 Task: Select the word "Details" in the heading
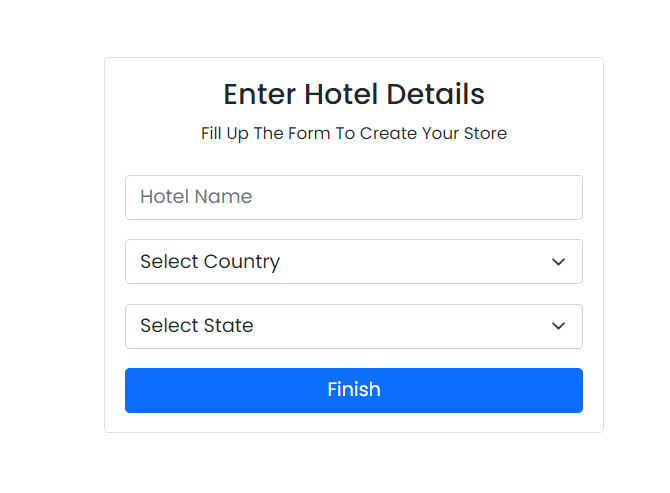click(x=436, y=94)
